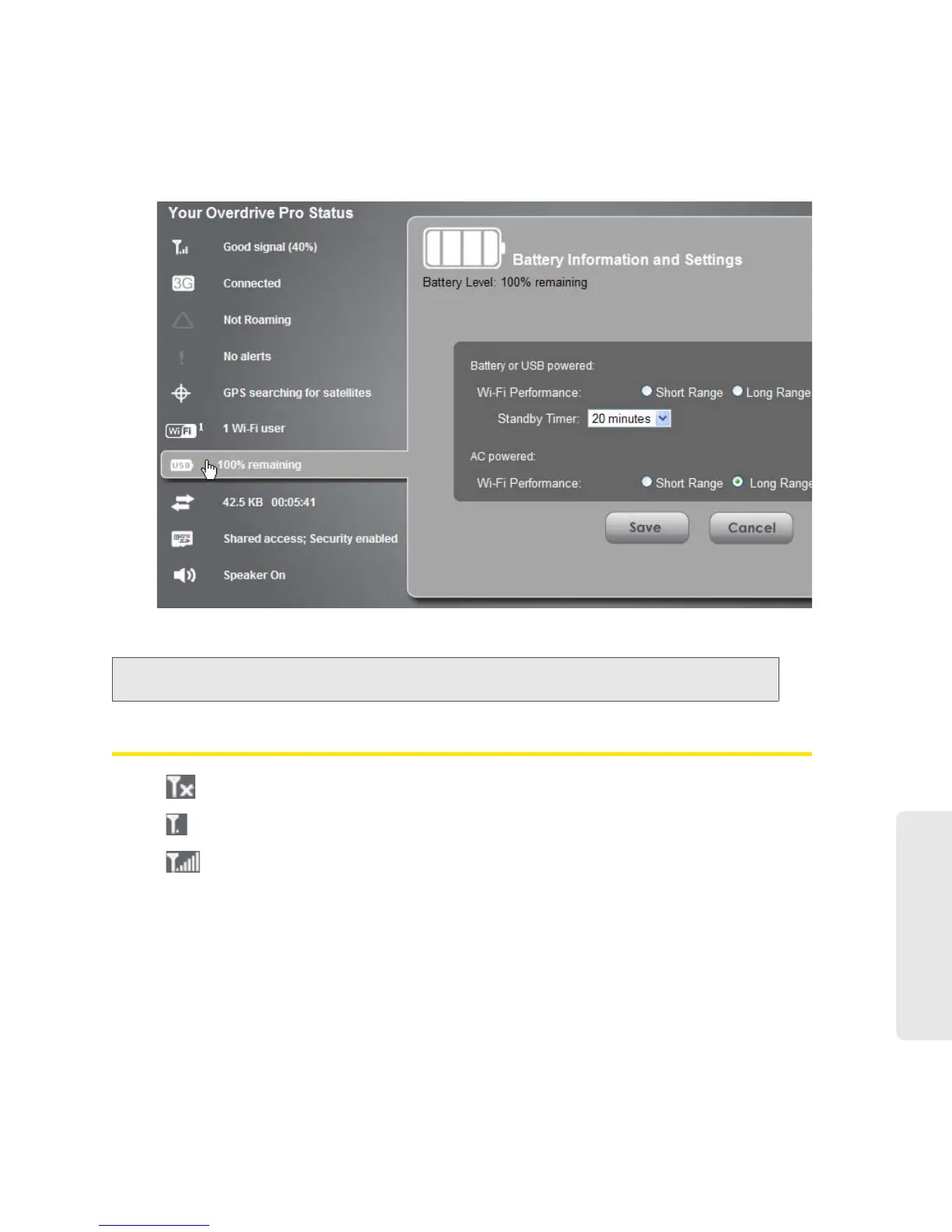The image size is (952, 1232).
Task: Click the "42.5 KB 00:05:41" transfer text
Action: [269, 502]
